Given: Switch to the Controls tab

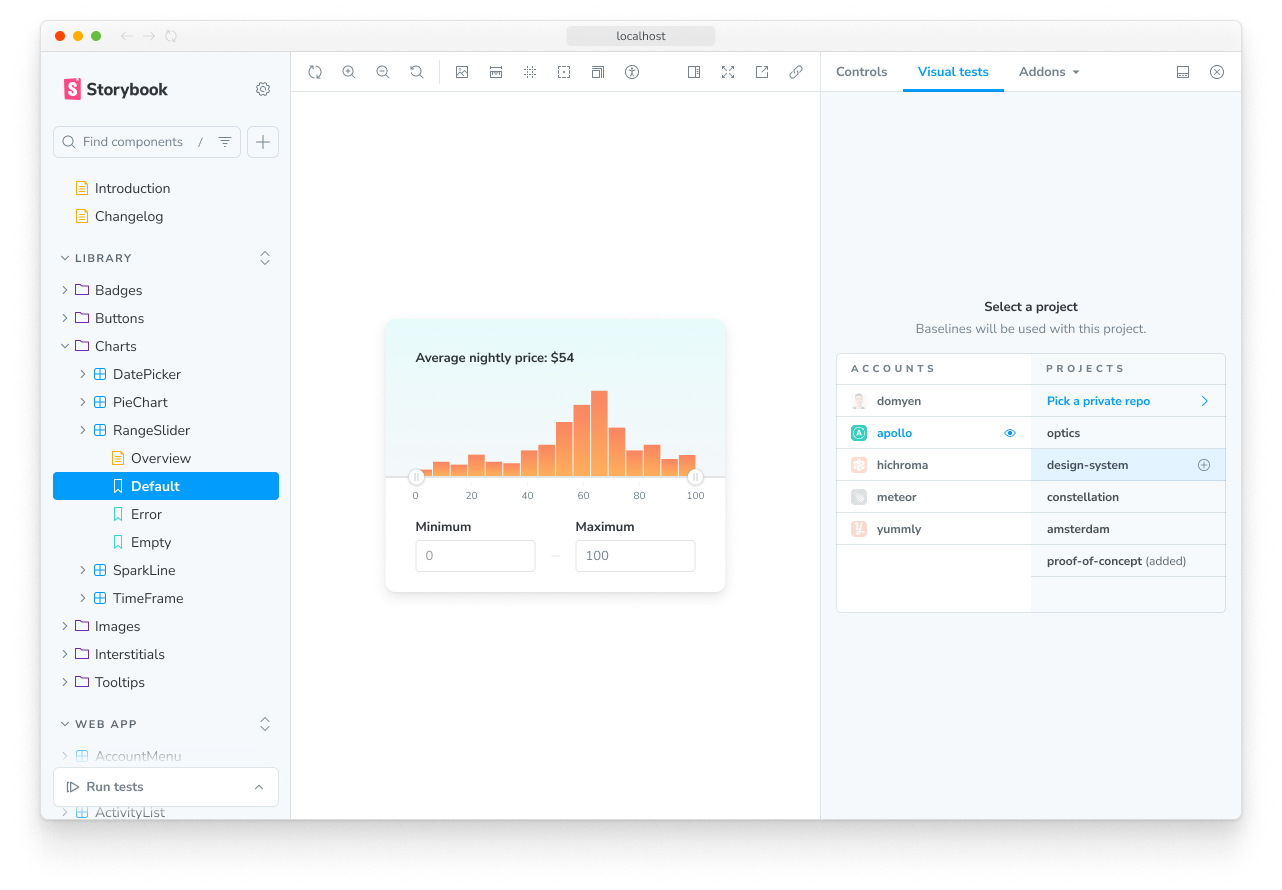Looking at the screenshot, I should click(x=861, y=72).
